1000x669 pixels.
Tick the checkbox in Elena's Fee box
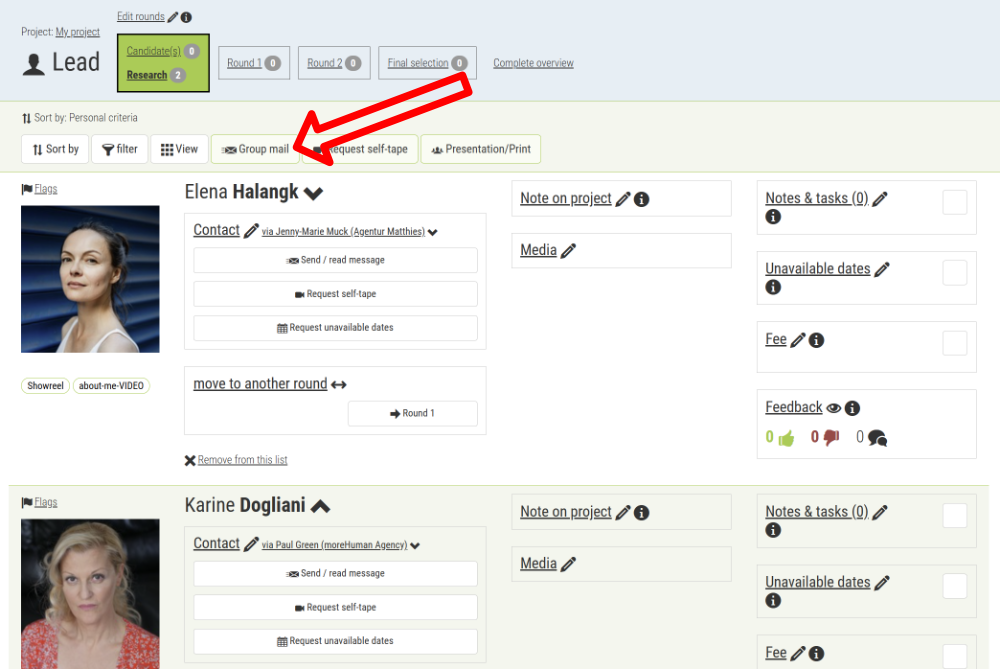coord(955,343)
